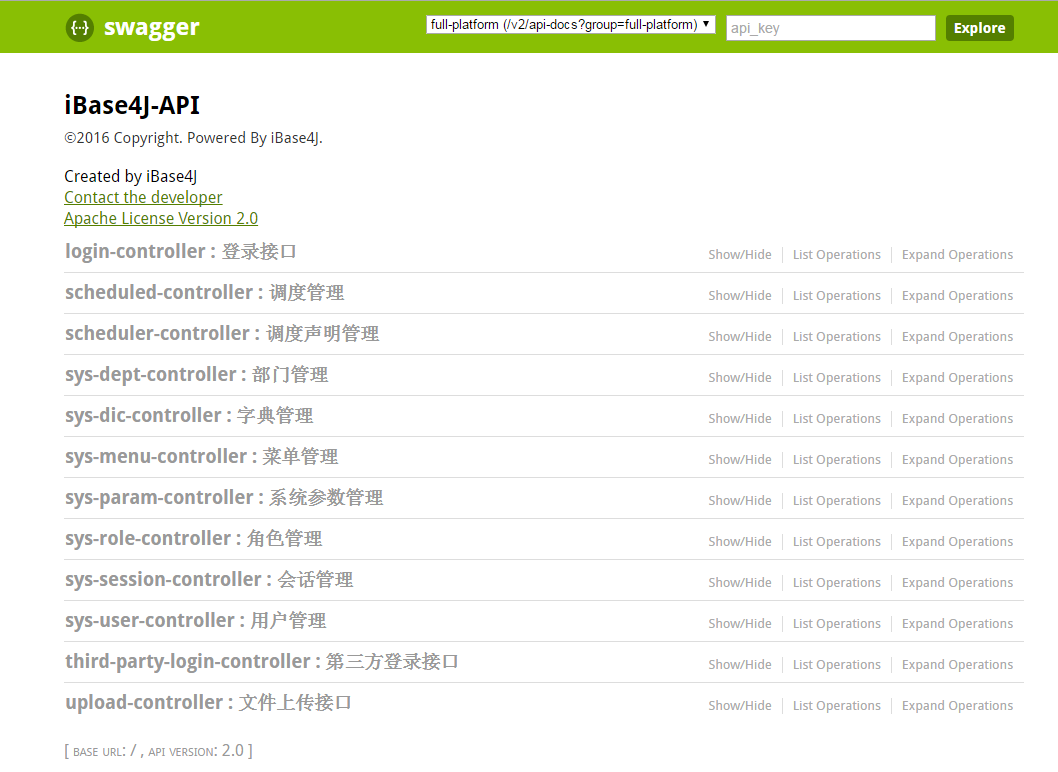Toggle Show/Hide for sys-dept-controller

coord(740,378)
